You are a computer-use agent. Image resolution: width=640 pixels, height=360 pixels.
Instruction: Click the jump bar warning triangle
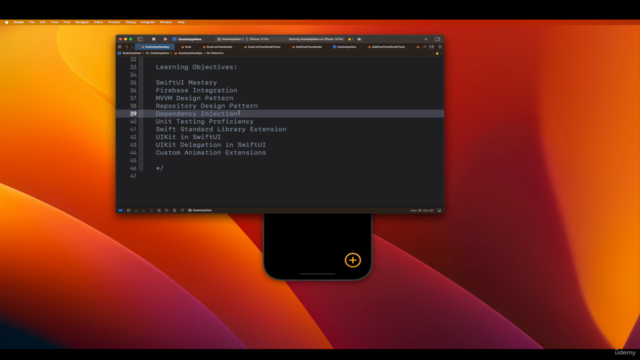(437, 53)
